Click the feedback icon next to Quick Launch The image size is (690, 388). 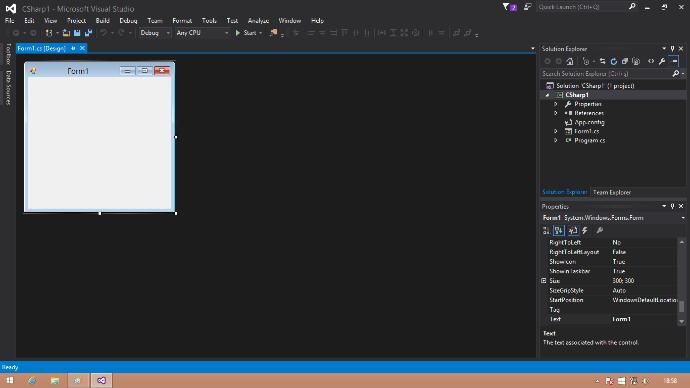[x=527, y=7]
